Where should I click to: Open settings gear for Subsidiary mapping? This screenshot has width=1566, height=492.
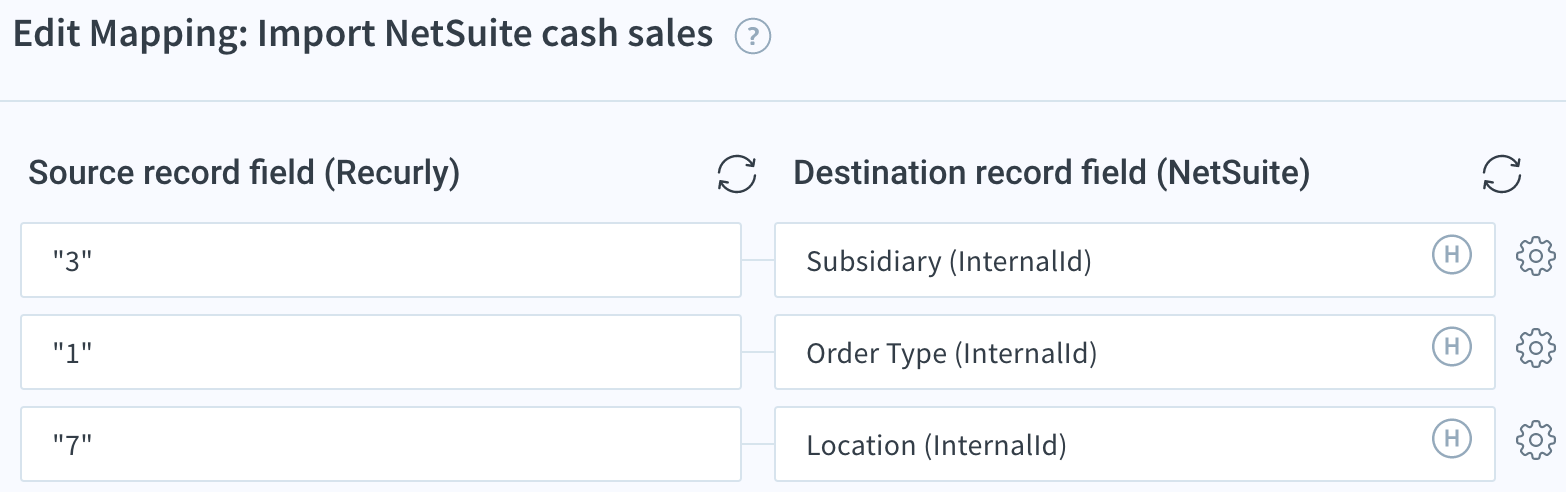(x=1536, y=256)
